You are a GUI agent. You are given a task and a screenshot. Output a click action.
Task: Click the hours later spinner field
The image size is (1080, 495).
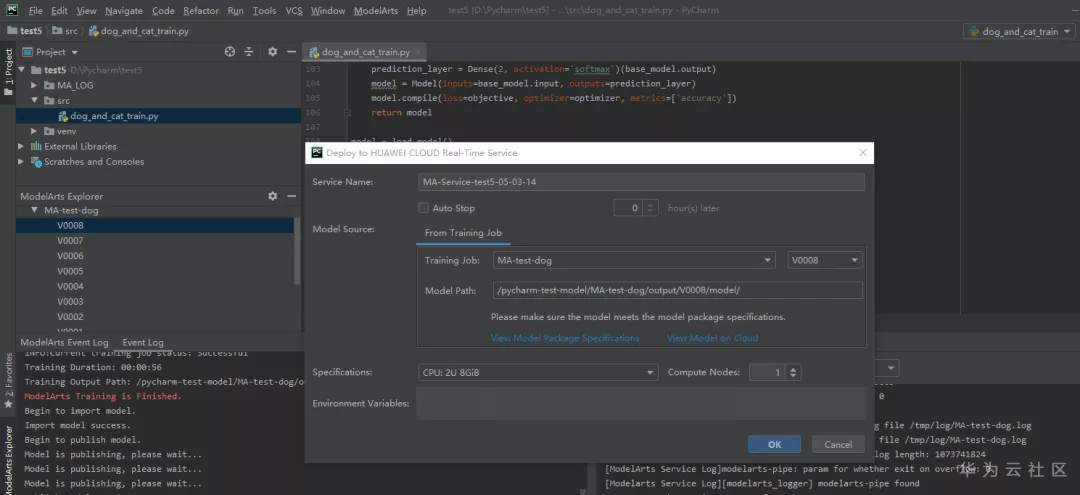636,208
